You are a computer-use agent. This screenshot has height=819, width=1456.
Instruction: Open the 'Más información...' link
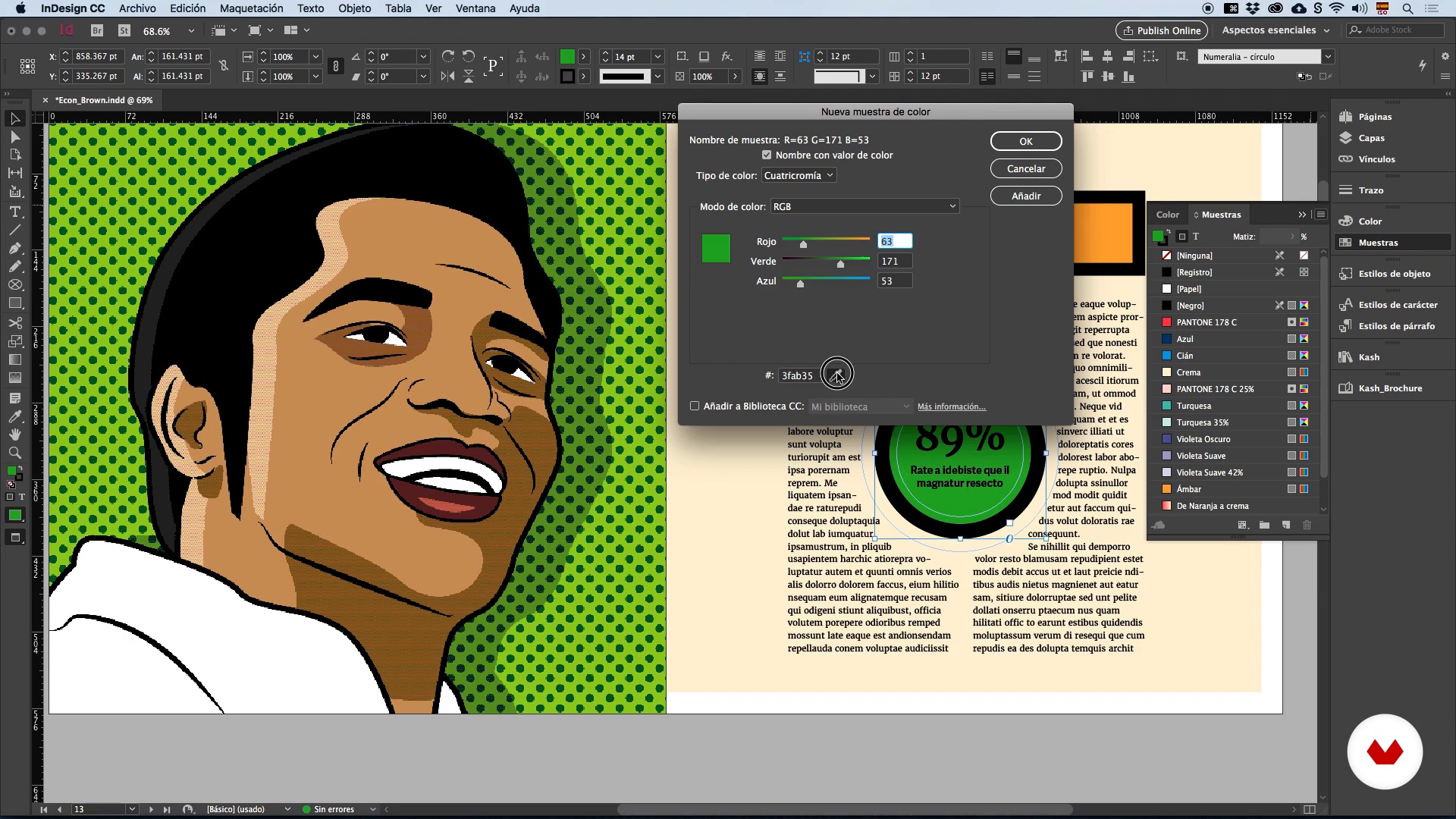(x=951, y=406)
